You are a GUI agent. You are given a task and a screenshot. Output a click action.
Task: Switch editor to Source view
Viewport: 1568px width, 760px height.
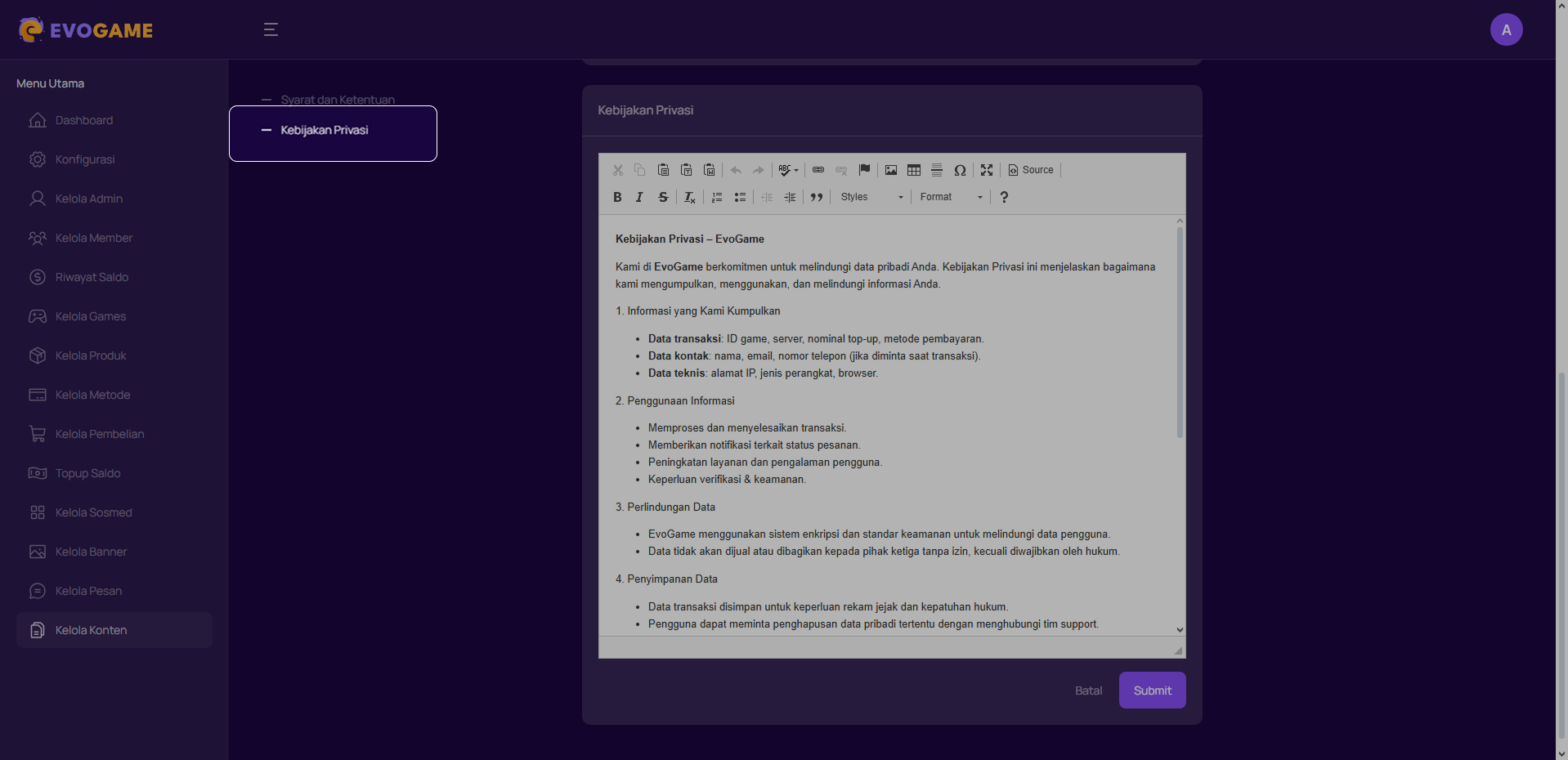(1031, 170)
